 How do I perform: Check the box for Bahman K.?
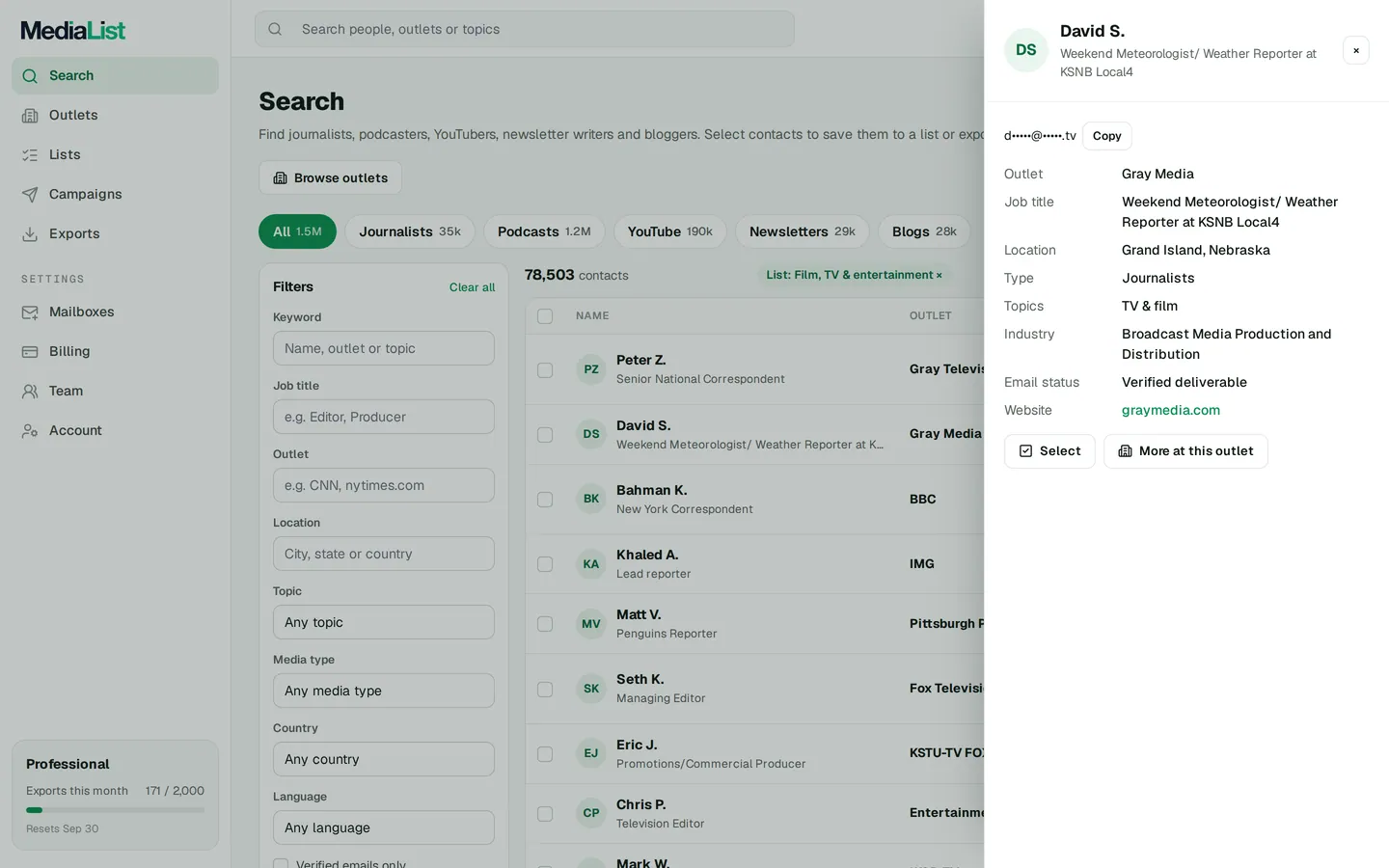pyautogui.click(x=545, y=500)
